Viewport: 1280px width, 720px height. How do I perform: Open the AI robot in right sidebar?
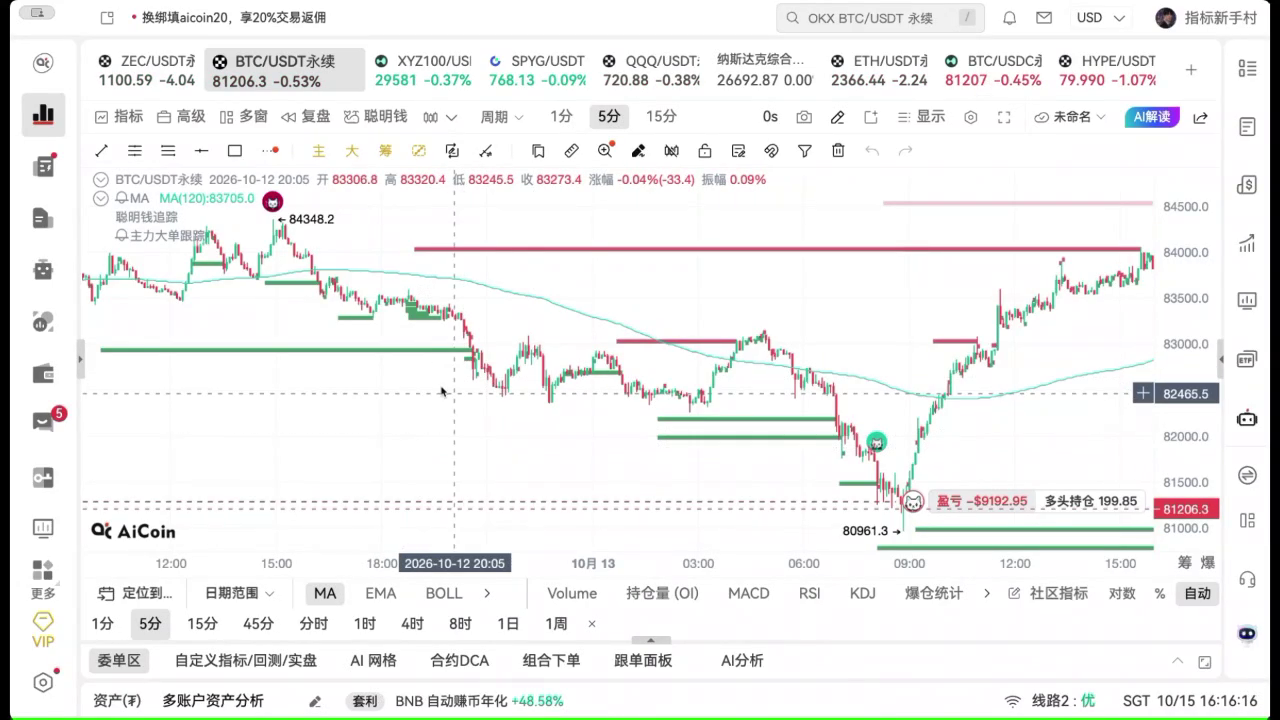point(1247,418)
